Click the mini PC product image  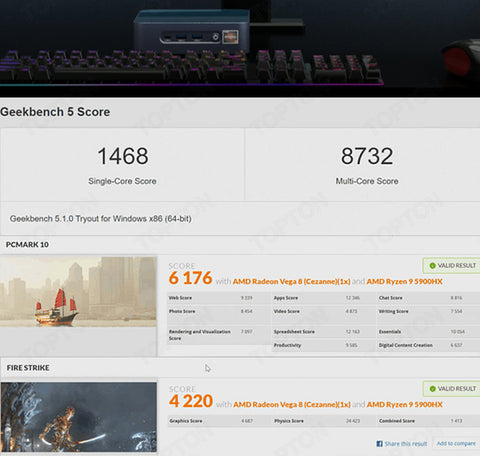pyautogui.click(x=192, y=31)
